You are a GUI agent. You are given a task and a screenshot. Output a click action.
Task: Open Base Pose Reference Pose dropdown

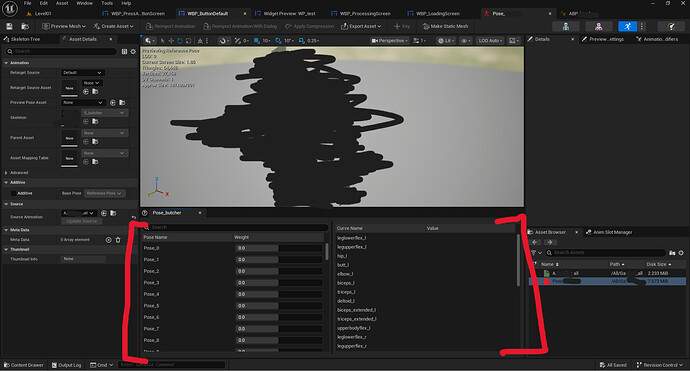(104, 193)
